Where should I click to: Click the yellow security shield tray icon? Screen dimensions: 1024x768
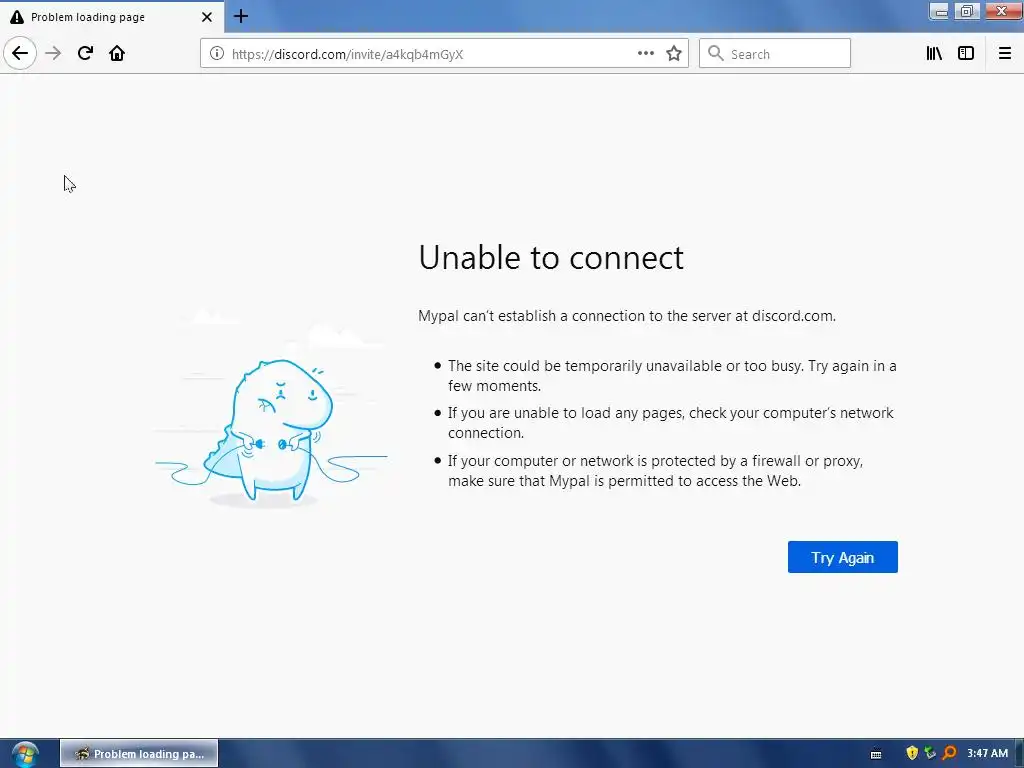click(912, 753)
